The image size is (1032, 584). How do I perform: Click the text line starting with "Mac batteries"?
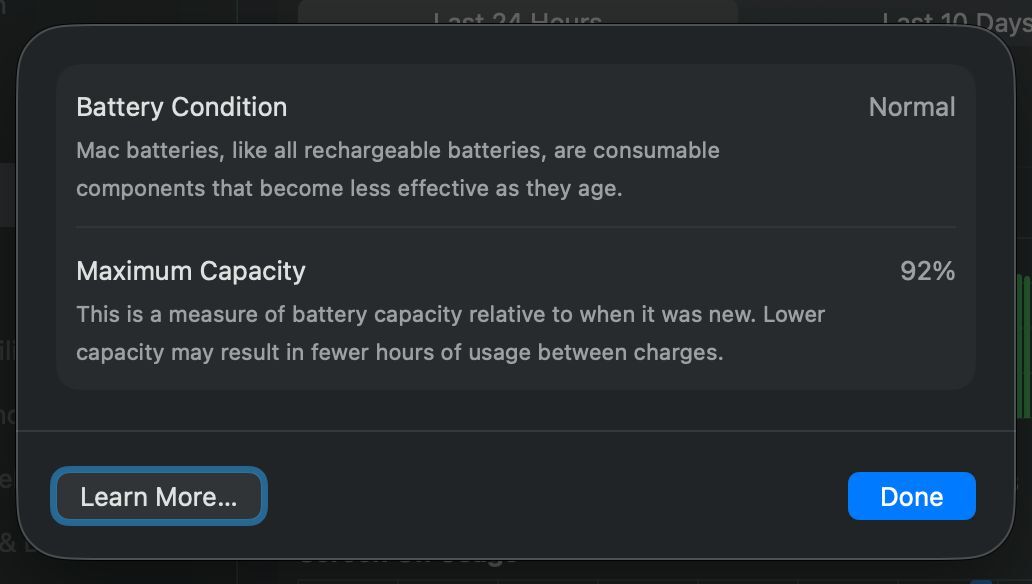[x=398, y=150]
